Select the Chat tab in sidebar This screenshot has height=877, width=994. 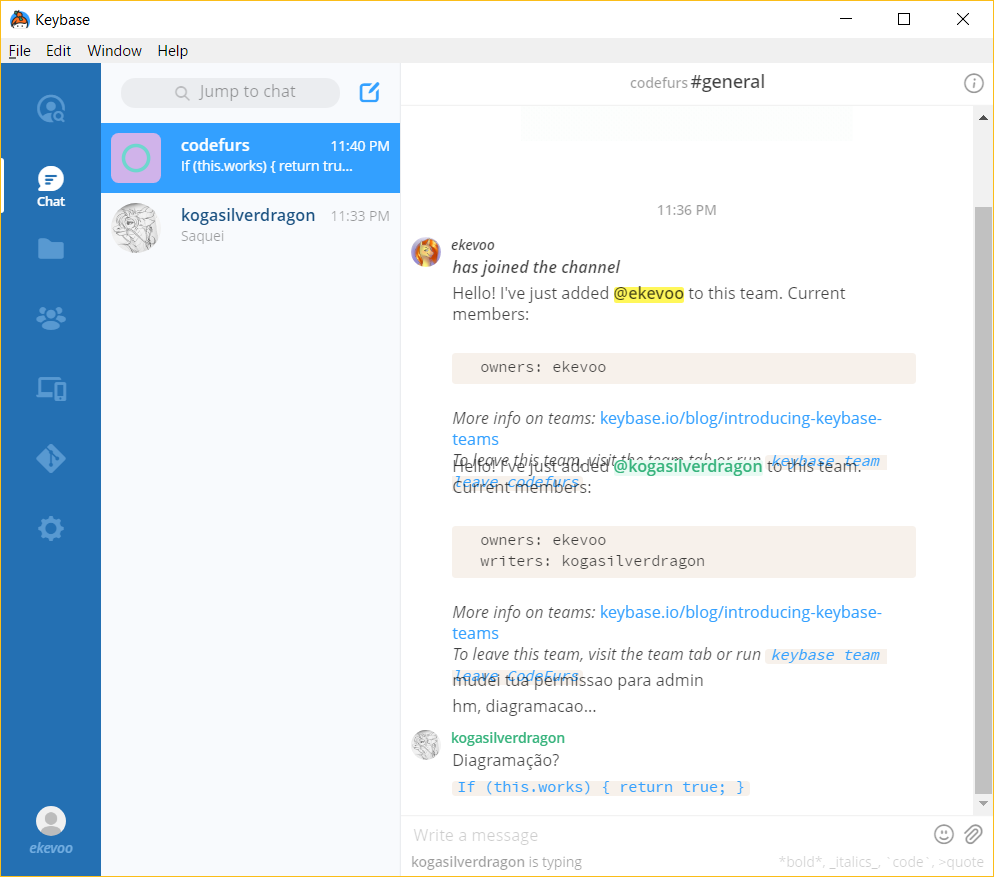click(51, 186)
